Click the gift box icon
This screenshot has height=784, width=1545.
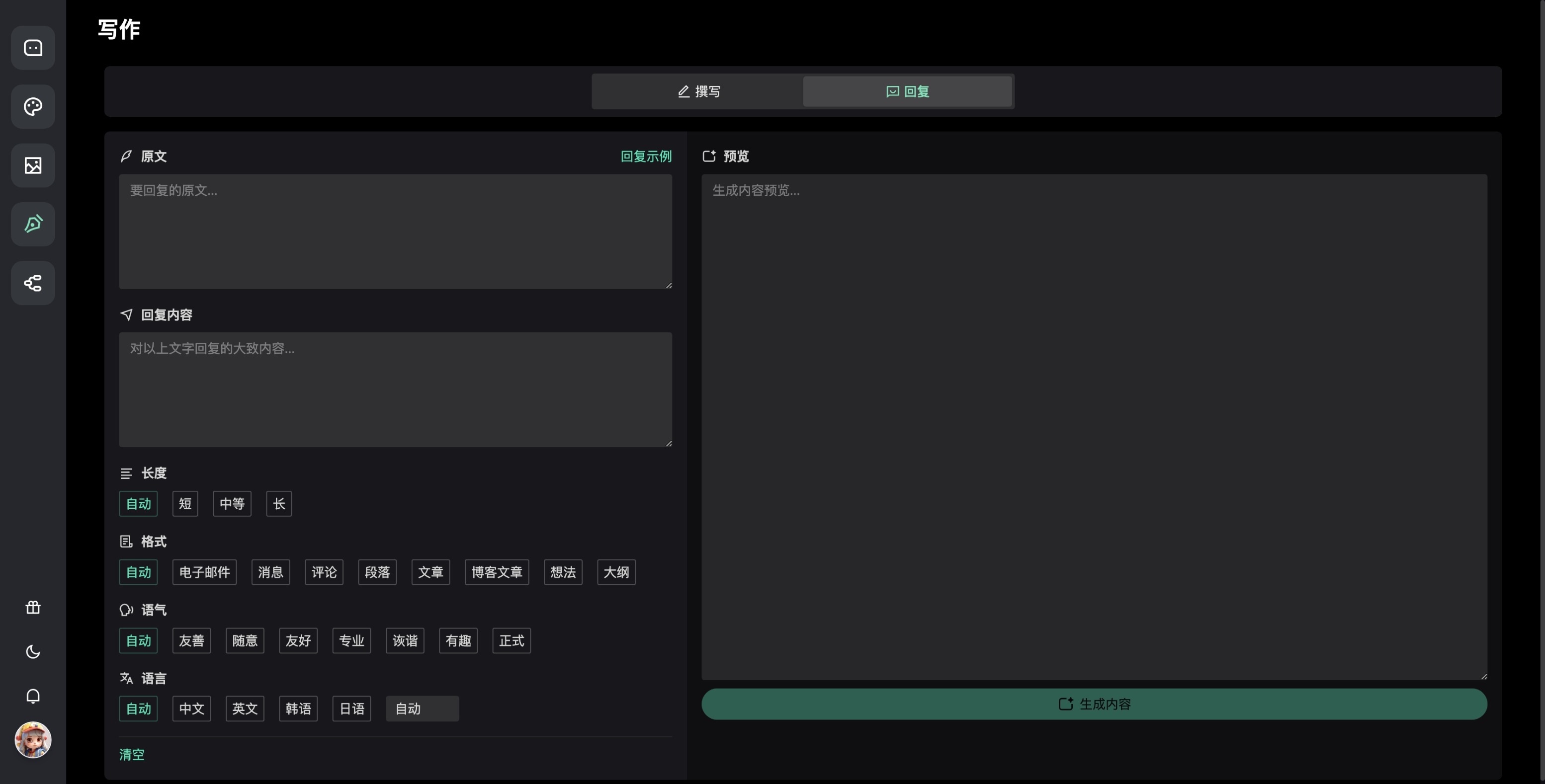click(33, 608)
